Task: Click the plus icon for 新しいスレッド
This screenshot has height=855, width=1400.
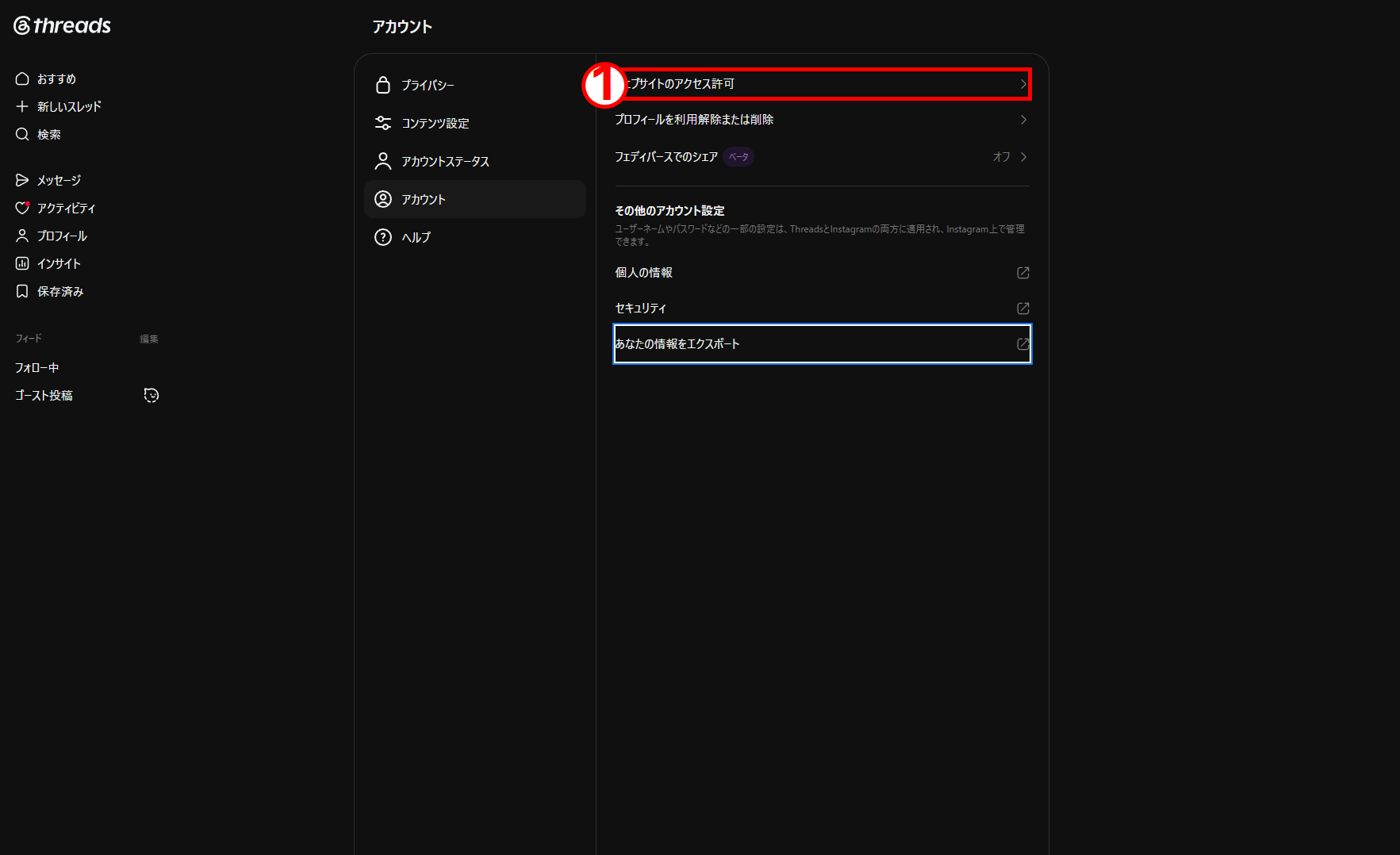Action: click(22, 106)
